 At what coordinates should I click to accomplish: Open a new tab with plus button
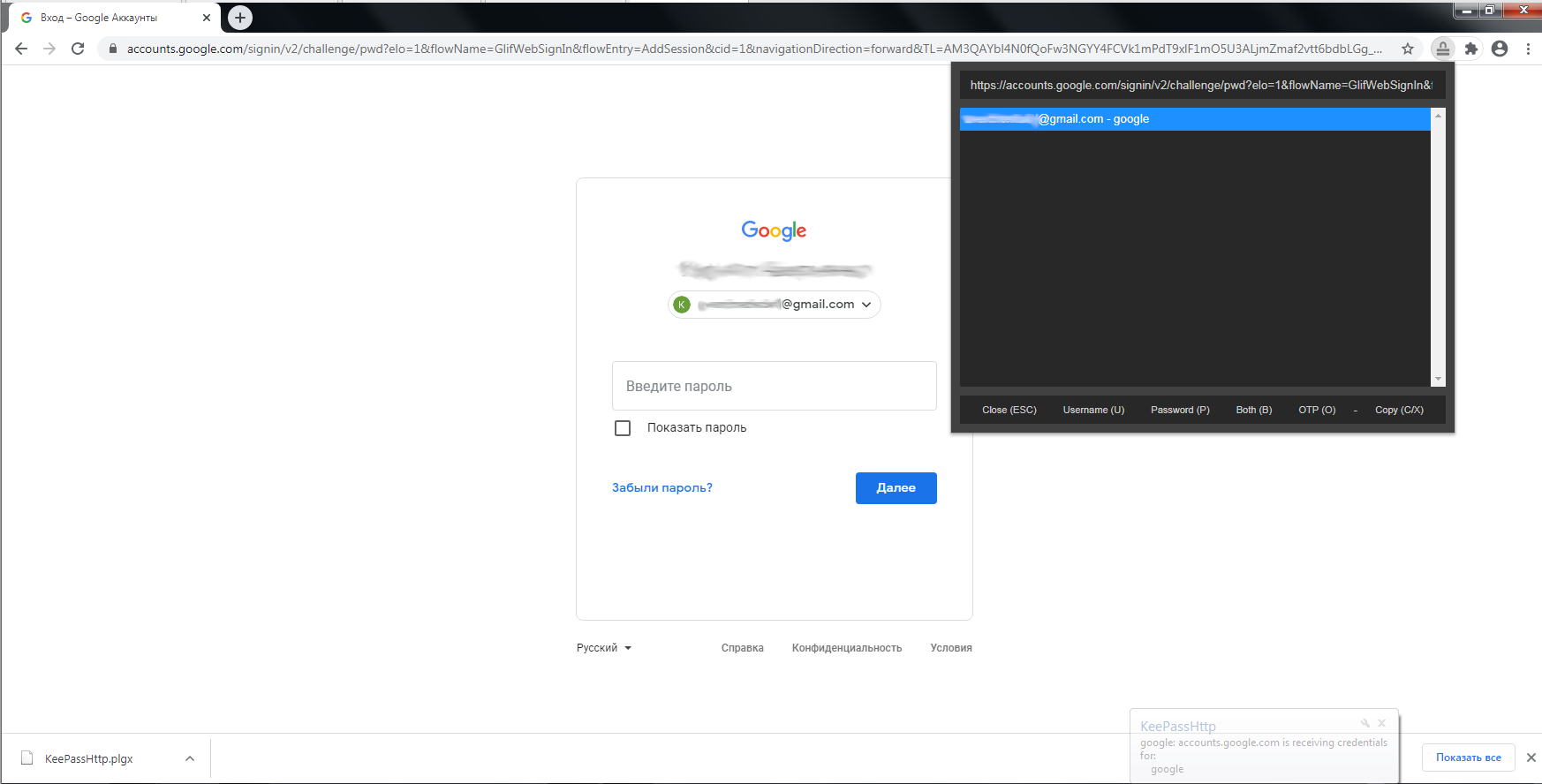coord(240,18)
